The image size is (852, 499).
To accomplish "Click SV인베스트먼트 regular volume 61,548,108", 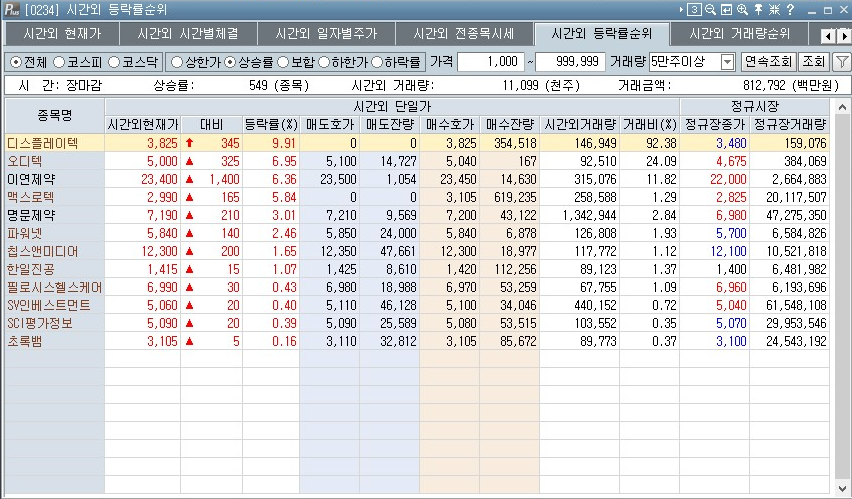I will pyautogui.click(x=796, y=305).
